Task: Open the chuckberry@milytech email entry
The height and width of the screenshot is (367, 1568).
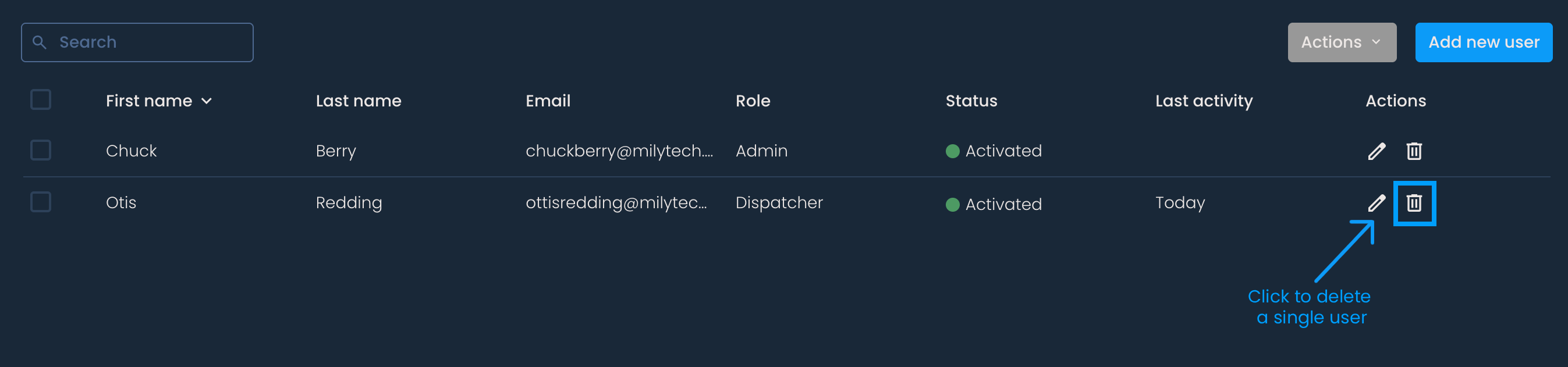Action: [x=619, y=151]
